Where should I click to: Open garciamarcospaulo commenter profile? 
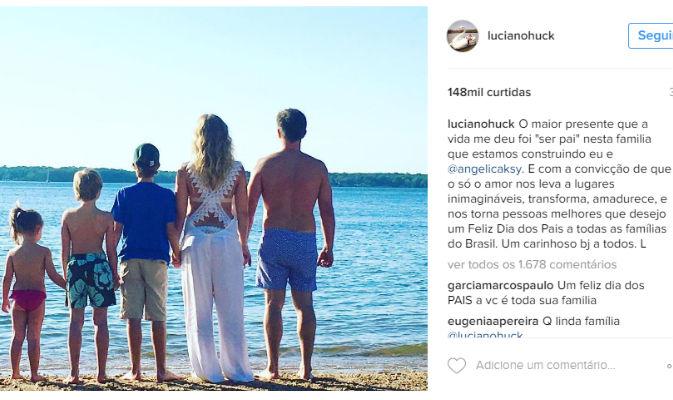[500, 285]
